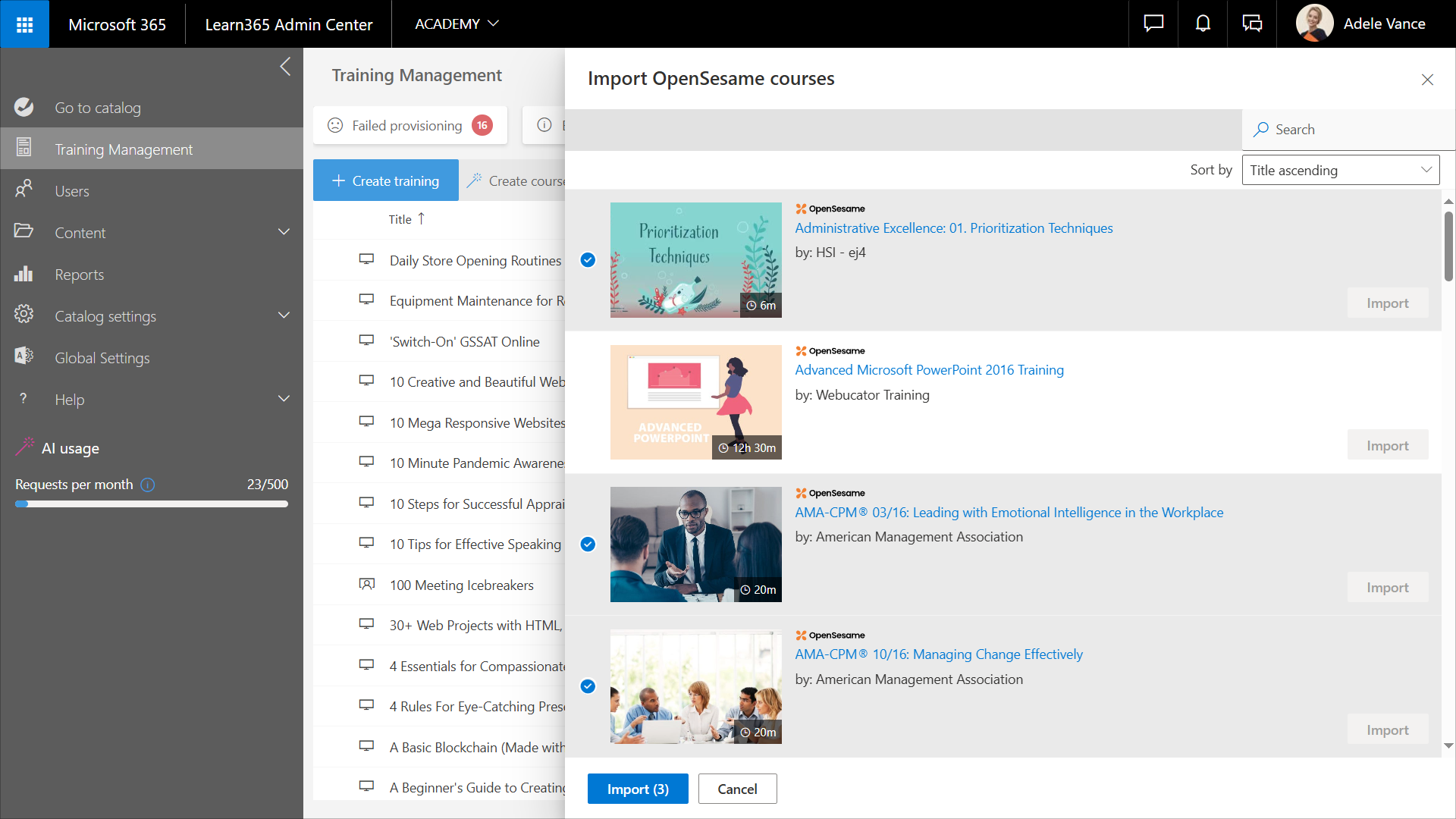This screenshot has width=1456, height=819.
Task: Click the Users icon in sidebar
Action: click(x=24, y=190)
